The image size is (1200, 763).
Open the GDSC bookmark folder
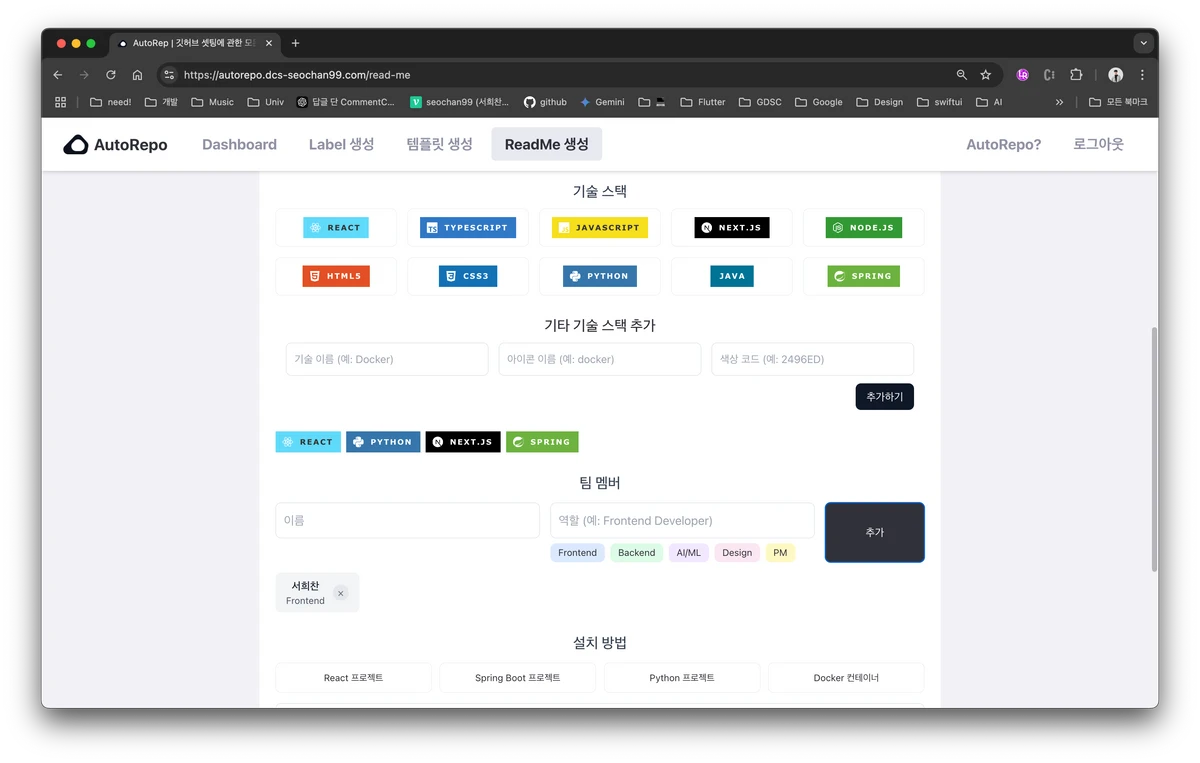coord(760,102)
